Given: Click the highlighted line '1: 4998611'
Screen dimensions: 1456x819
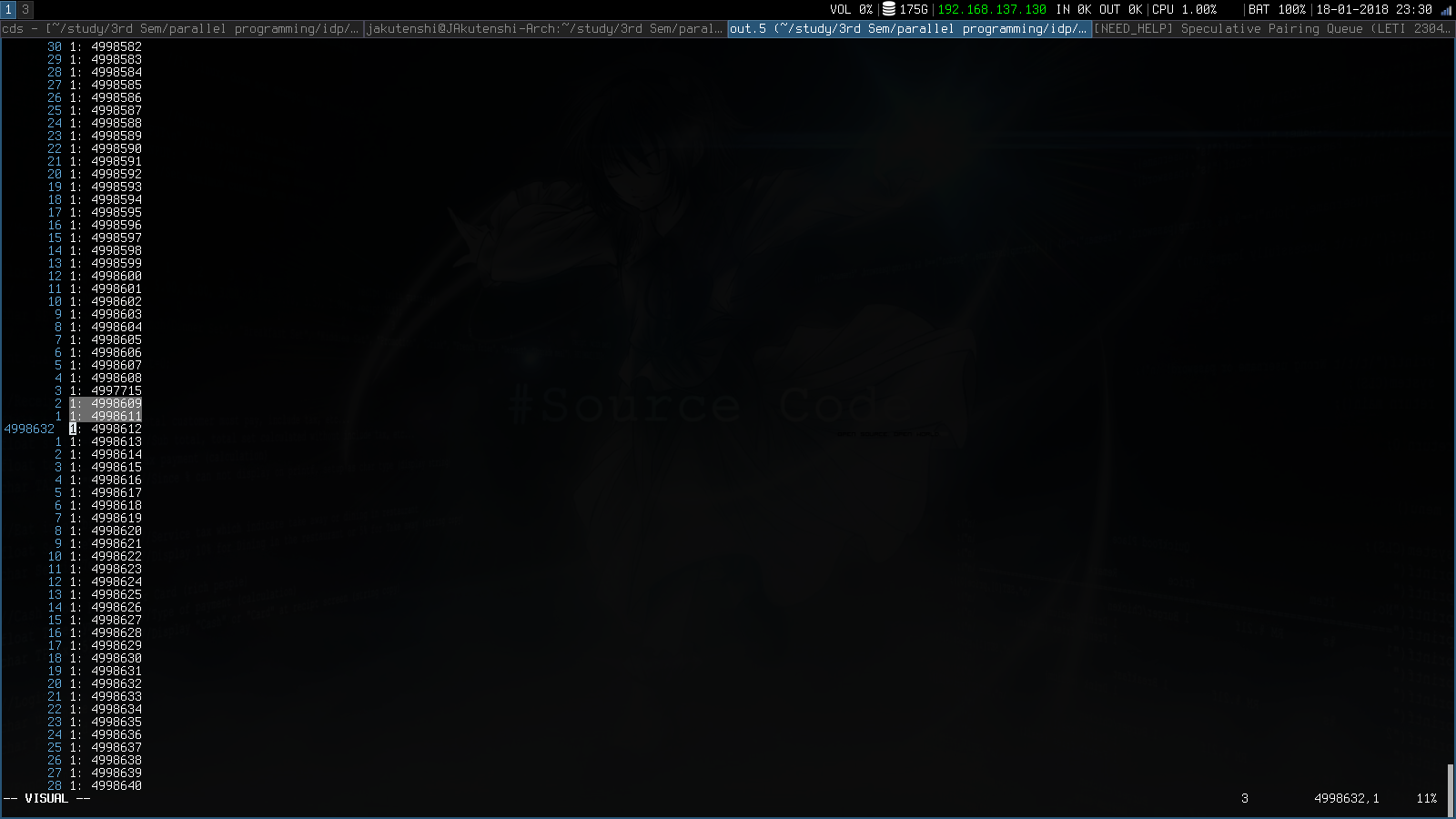Looking at the screenshot, I should 106,416.
